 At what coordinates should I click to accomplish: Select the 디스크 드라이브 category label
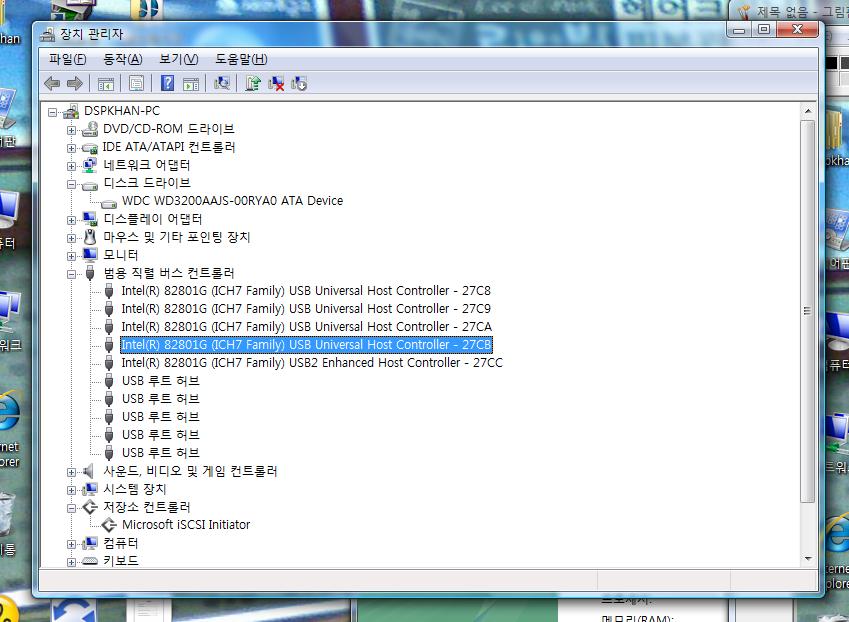pyautogui.click(x=147, y=183)
